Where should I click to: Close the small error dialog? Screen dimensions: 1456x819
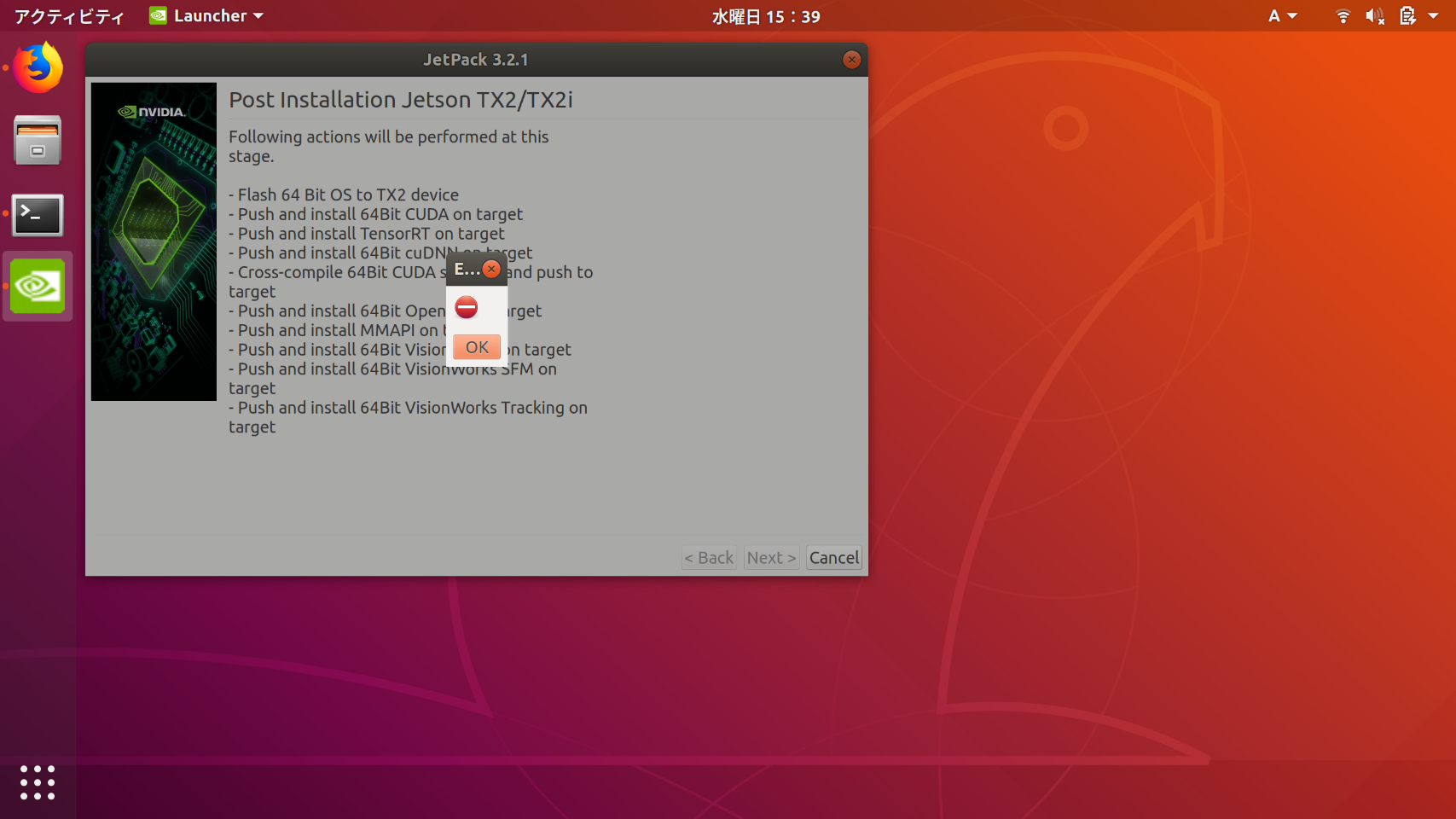(x=491, y=270)
